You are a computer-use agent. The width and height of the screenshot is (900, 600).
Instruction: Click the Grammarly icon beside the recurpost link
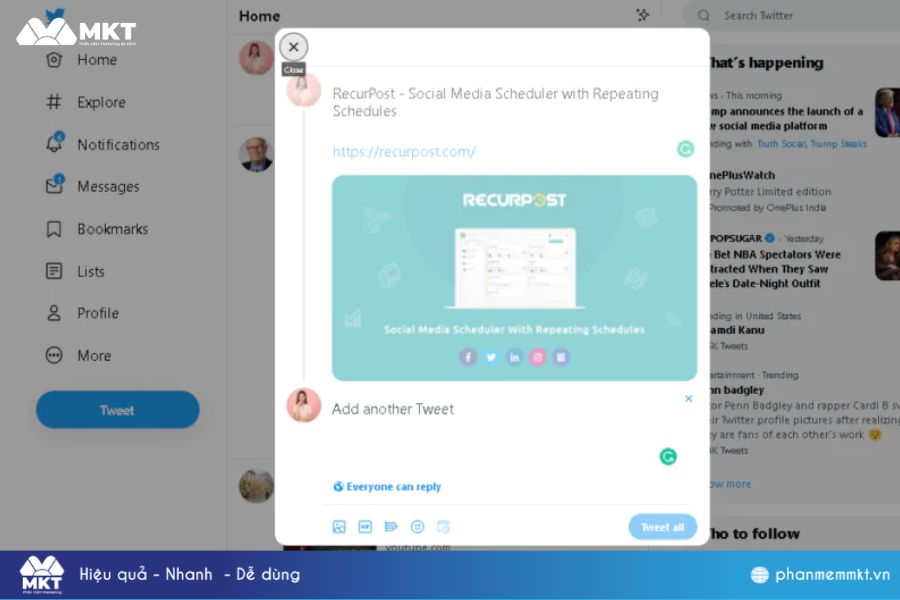click(685, 149)
